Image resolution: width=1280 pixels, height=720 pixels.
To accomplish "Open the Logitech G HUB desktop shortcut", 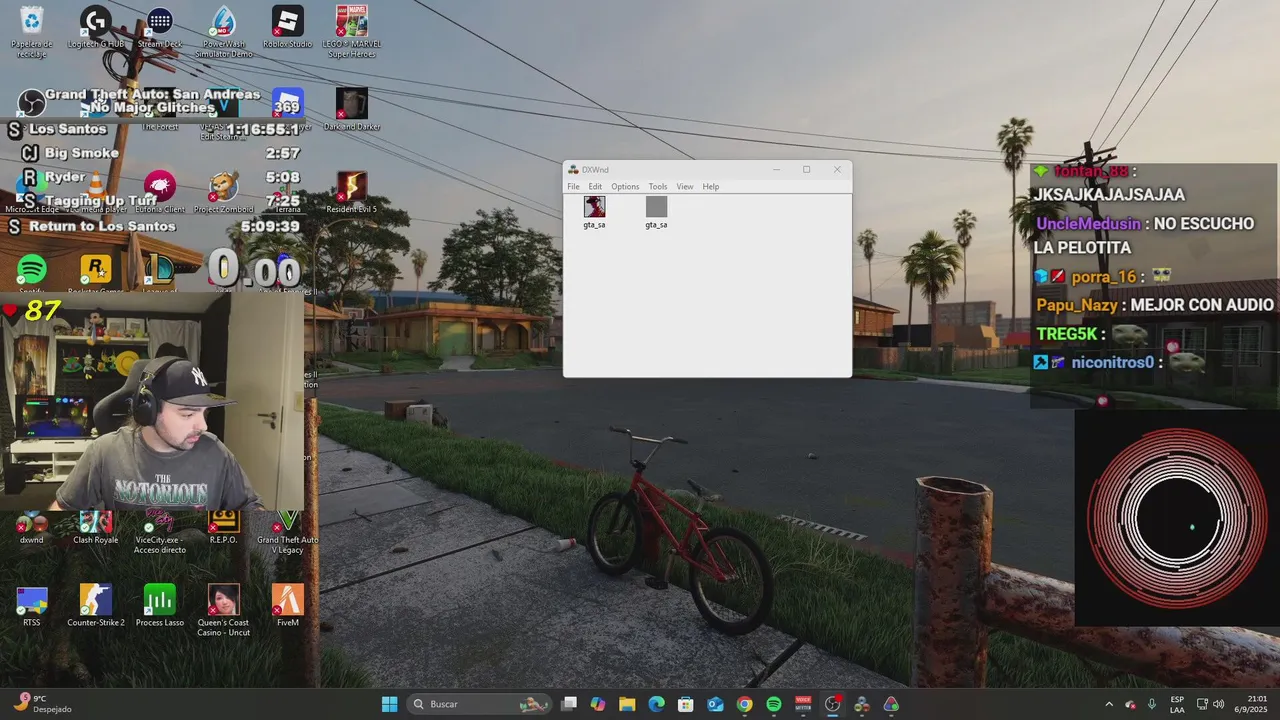I will (96, 28).
